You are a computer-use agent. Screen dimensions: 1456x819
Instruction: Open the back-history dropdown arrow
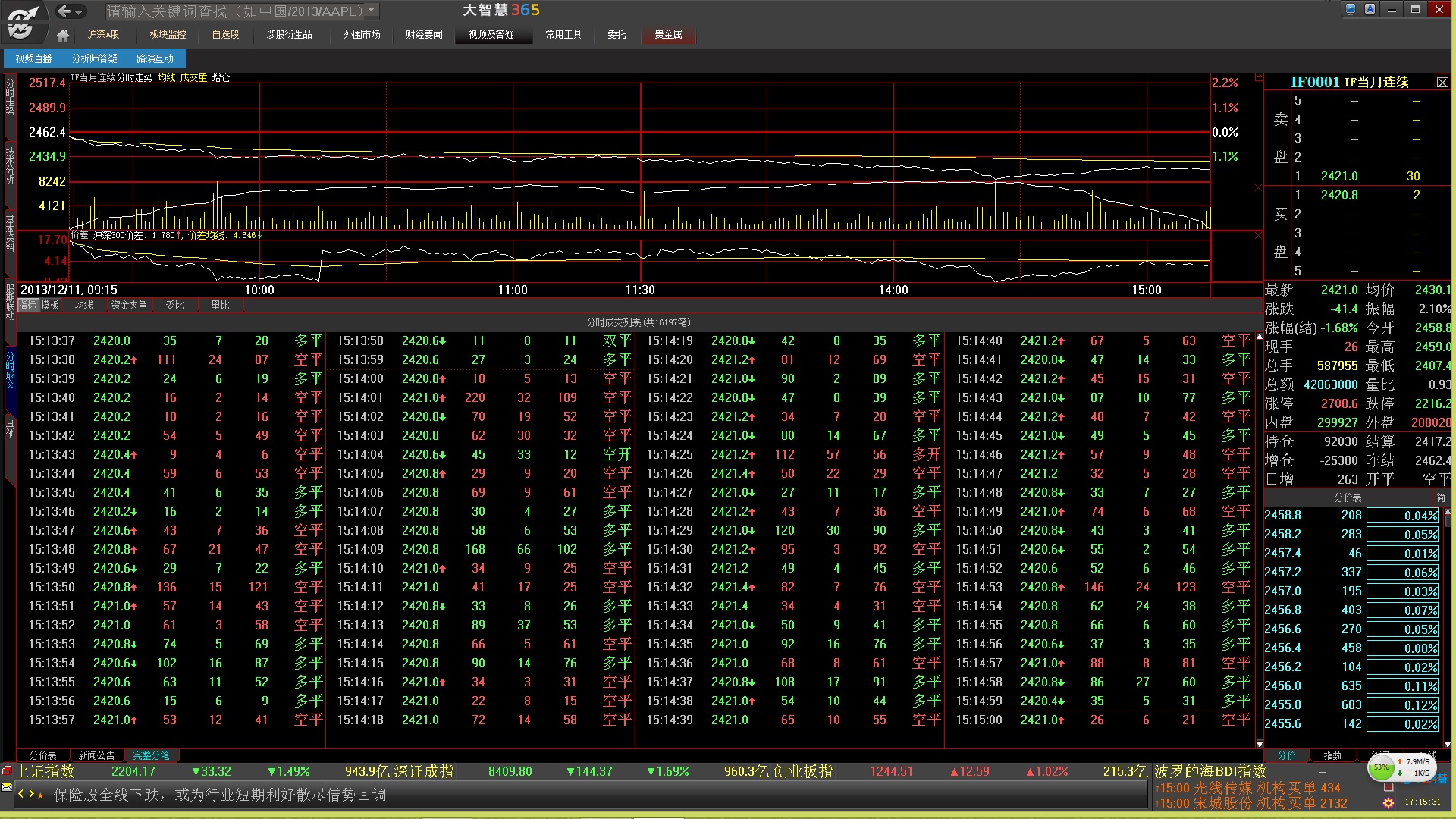(x=79, y=12)
